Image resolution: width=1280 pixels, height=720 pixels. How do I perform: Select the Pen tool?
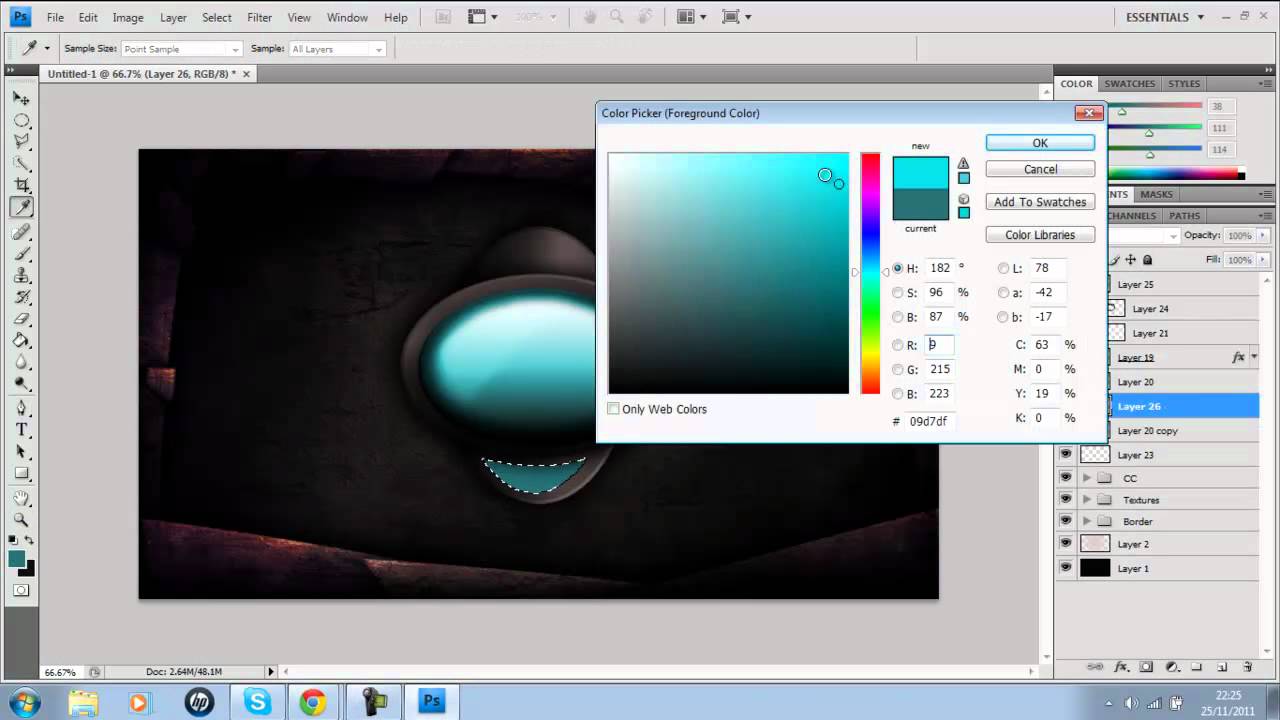tap(21, 408)
